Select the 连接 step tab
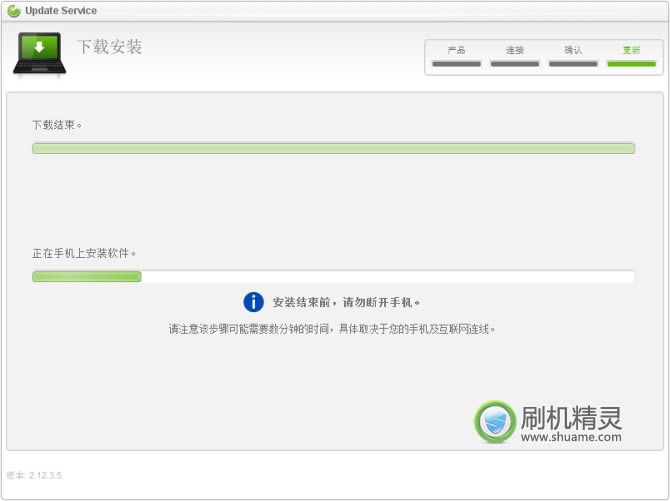 [x=515, y=50]
